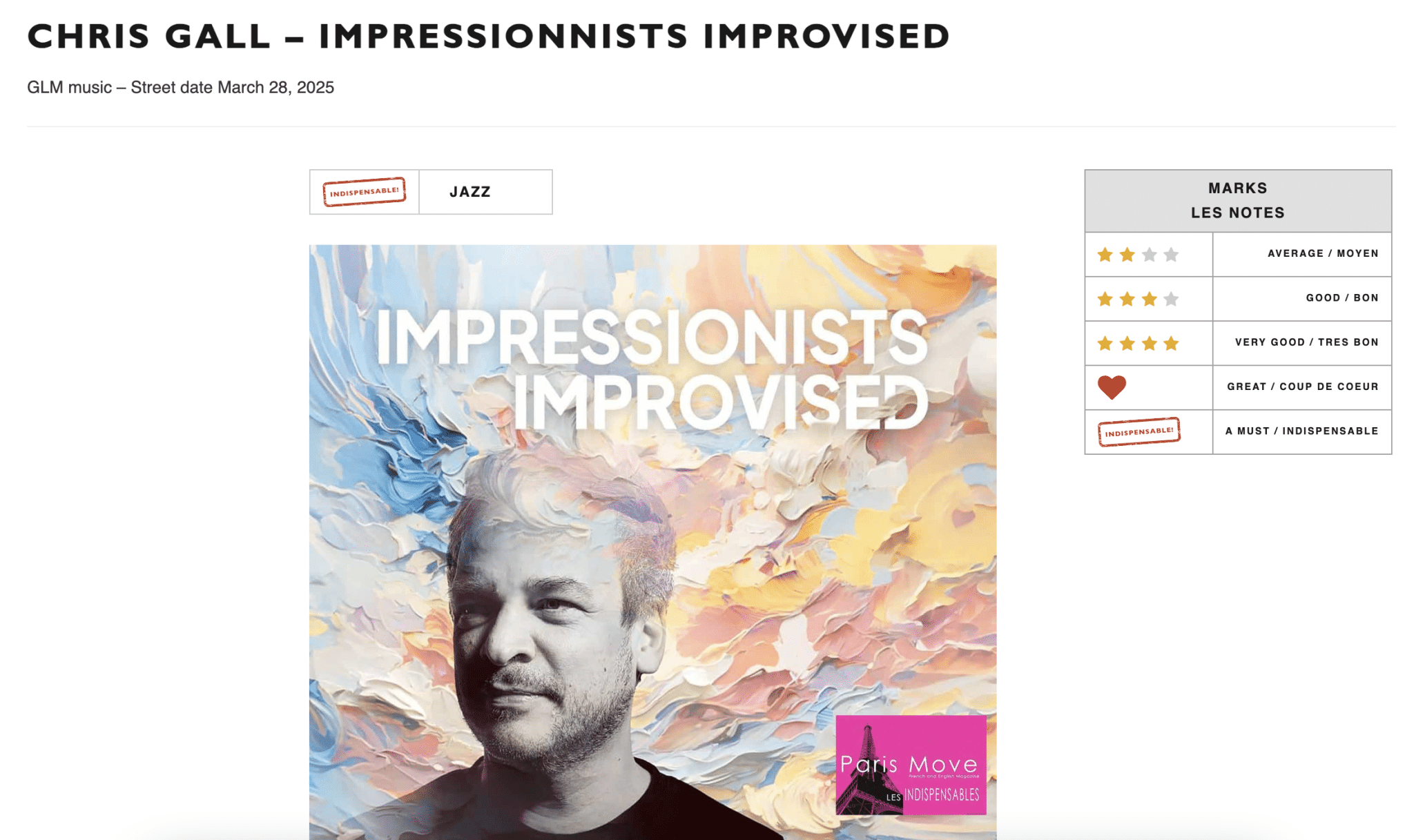
Task: Click the Impressionists Improvised title text on cover
Action: [x=652, y=371]
